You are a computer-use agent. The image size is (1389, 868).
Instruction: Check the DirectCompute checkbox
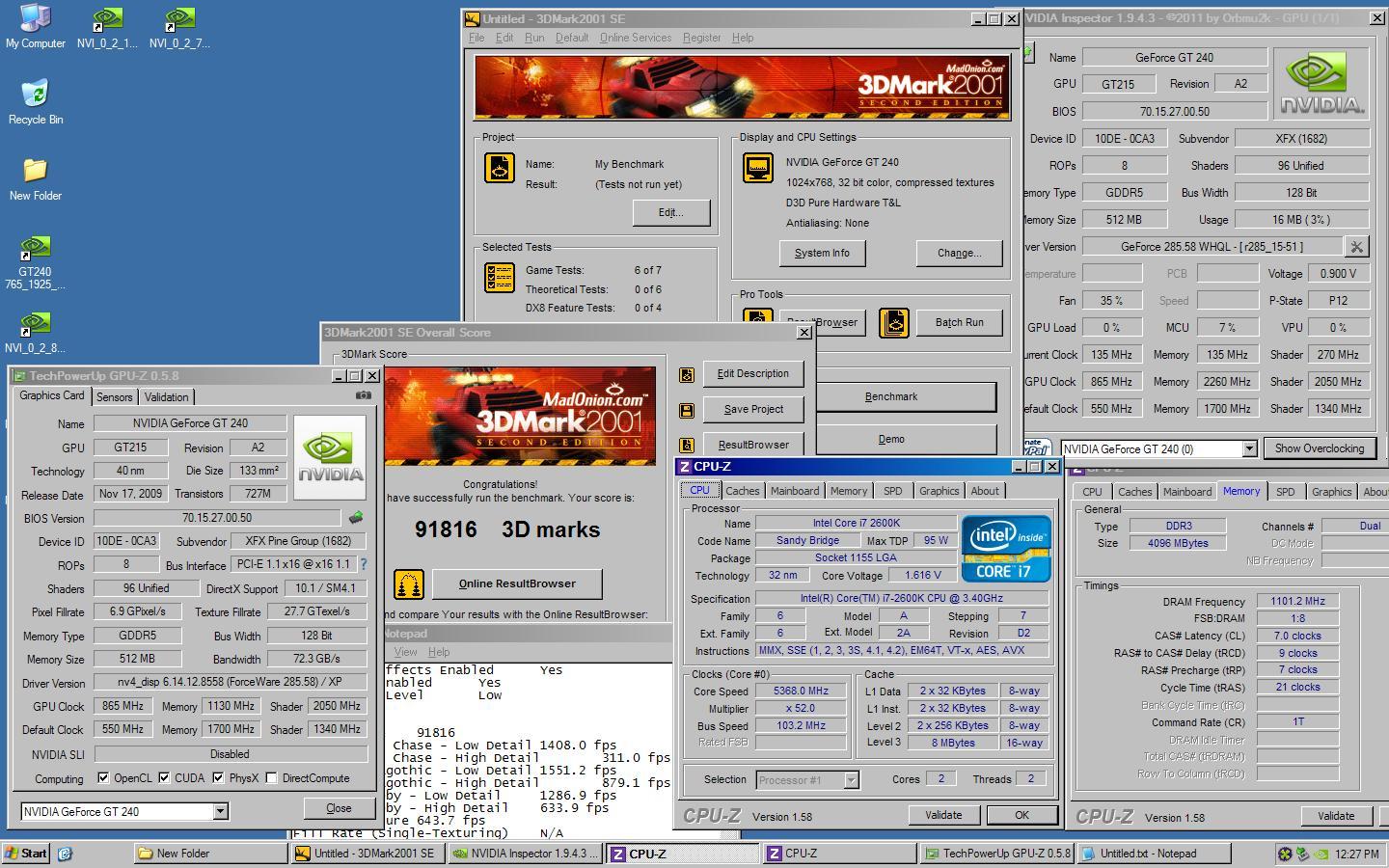[x=271, y=778]
